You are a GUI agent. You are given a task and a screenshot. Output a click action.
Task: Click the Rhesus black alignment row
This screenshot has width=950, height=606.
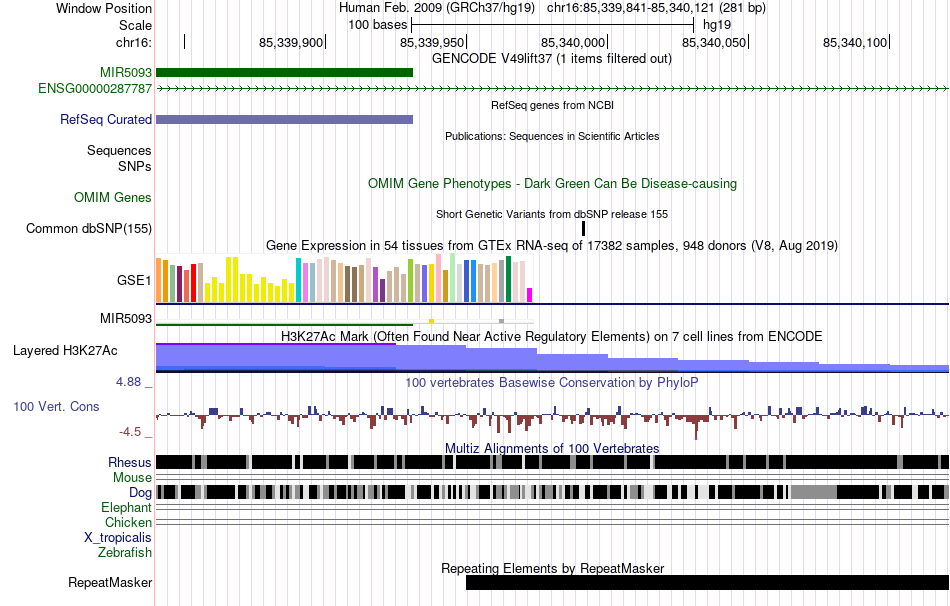pos(553,462)
